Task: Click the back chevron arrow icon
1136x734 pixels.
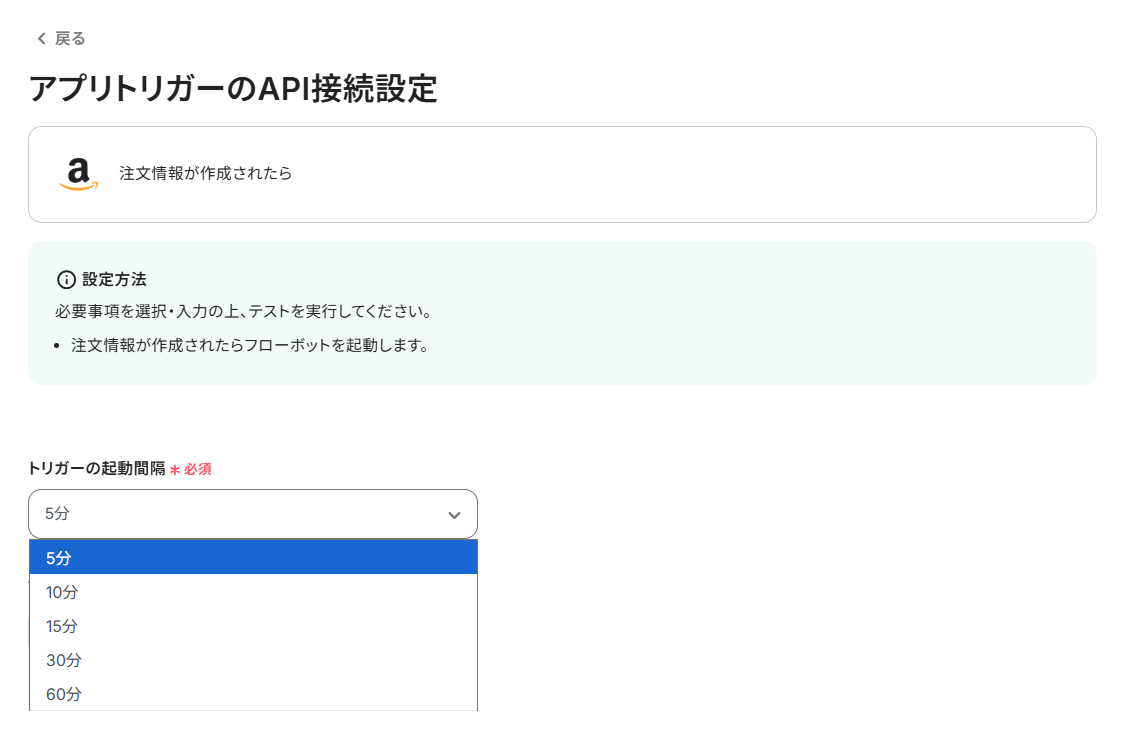Action: (x=41, y=39)
